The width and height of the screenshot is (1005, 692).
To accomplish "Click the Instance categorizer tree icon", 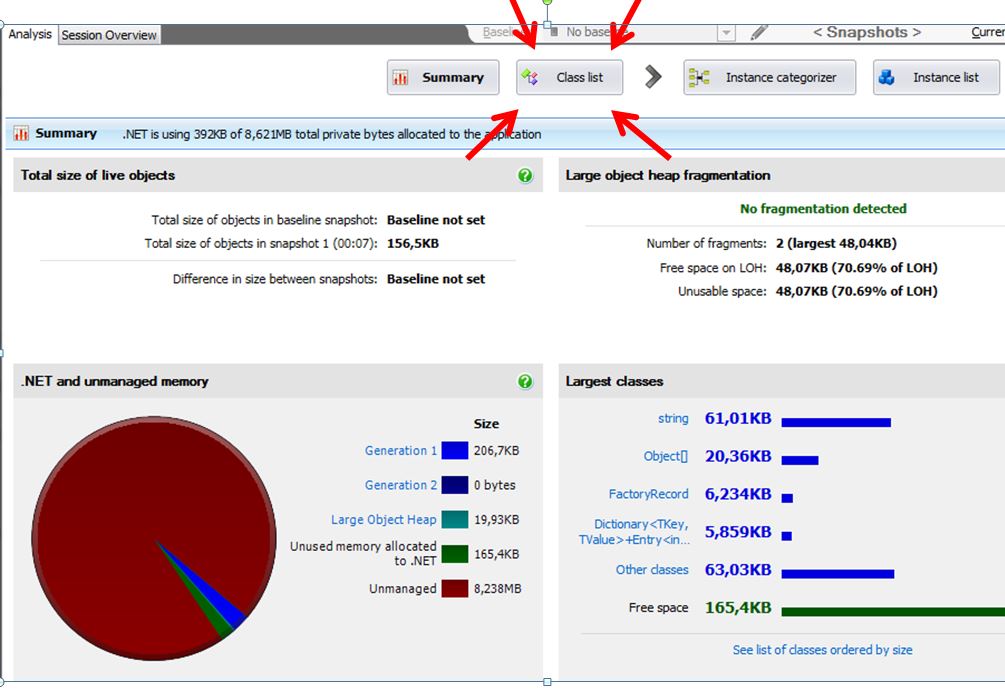I will click(x=699, y=78).
